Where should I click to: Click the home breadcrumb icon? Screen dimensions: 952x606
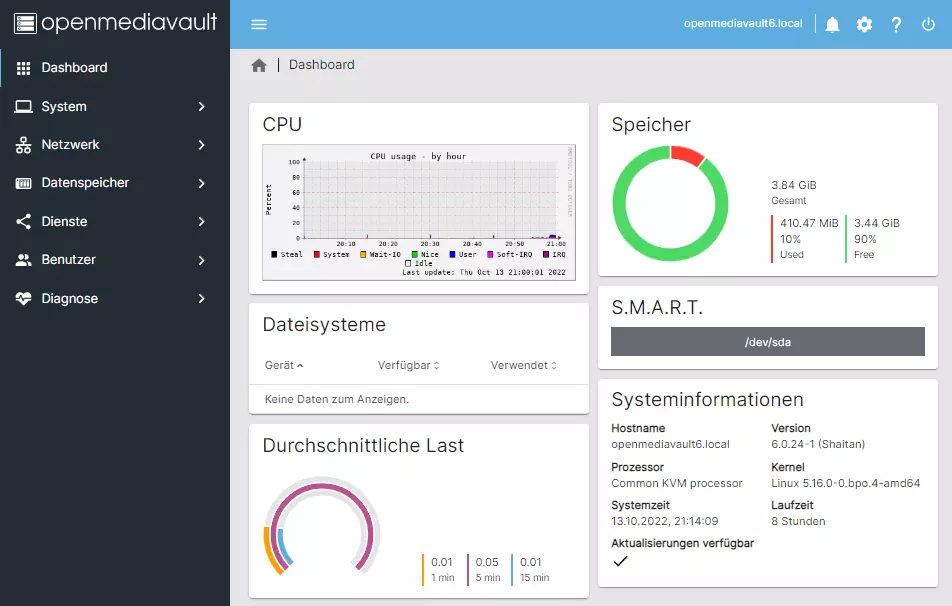[x=258, y=64]
